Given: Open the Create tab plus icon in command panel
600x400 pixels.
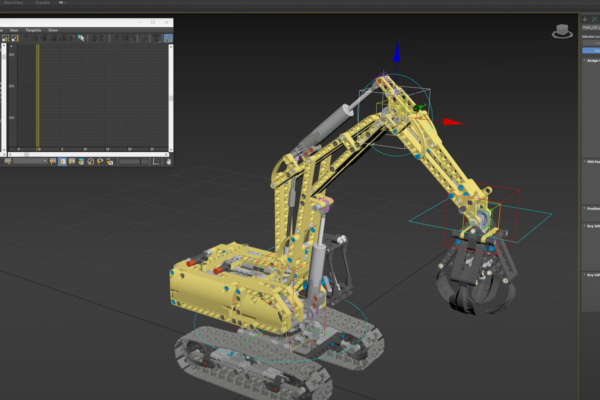Looking at the screenshot, I should click(x=585, y=19).
